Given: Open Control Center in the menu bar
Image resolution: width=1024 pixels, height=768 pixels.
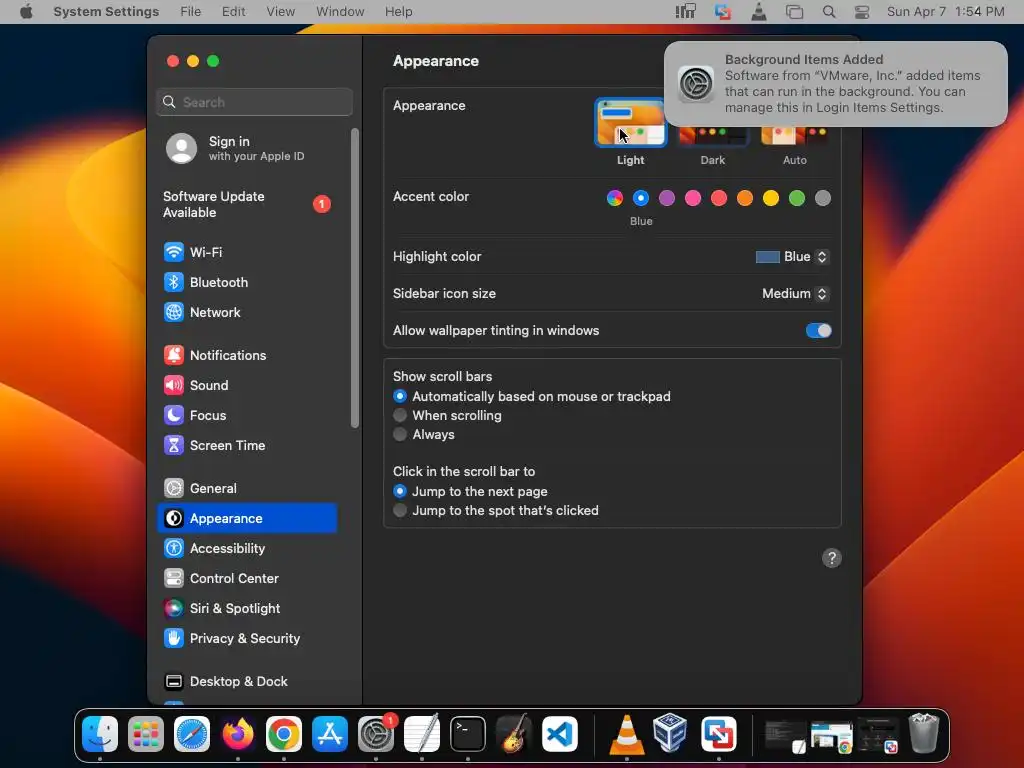Looking at the screenshot, I should tap(862, 12).
